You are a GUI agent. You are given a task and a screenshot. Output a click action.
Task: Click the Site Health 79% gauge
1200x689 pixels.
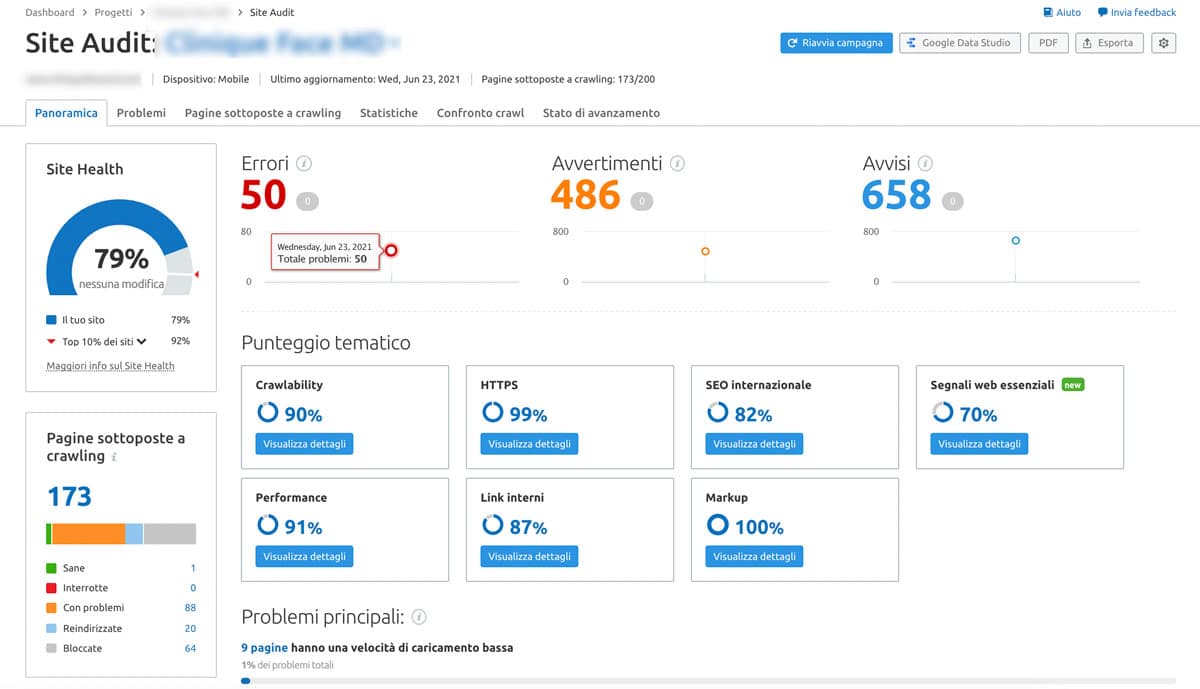coord(119,247)
